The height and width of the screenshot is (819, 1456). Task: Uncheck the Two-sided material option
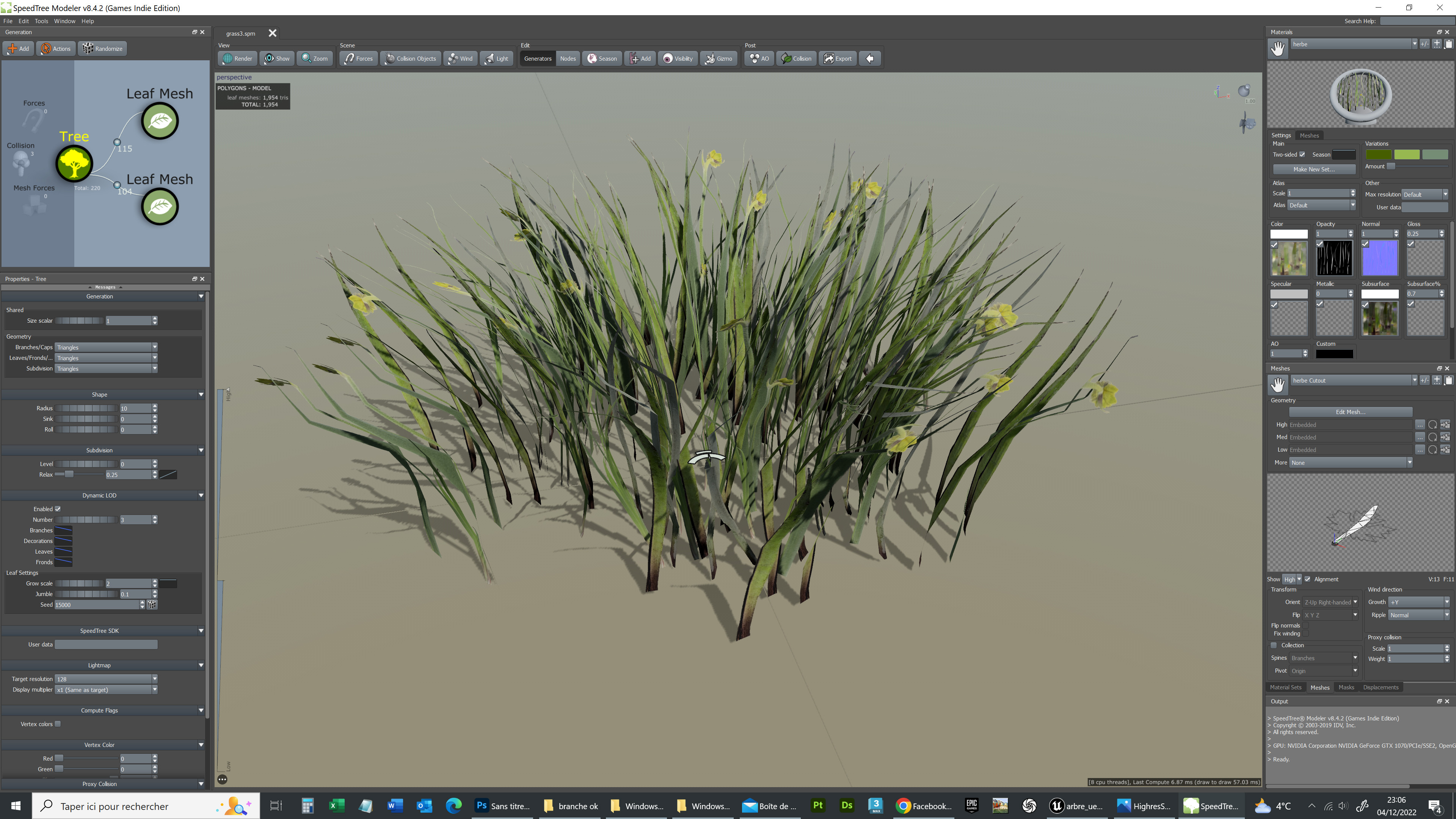[1302, 154]
